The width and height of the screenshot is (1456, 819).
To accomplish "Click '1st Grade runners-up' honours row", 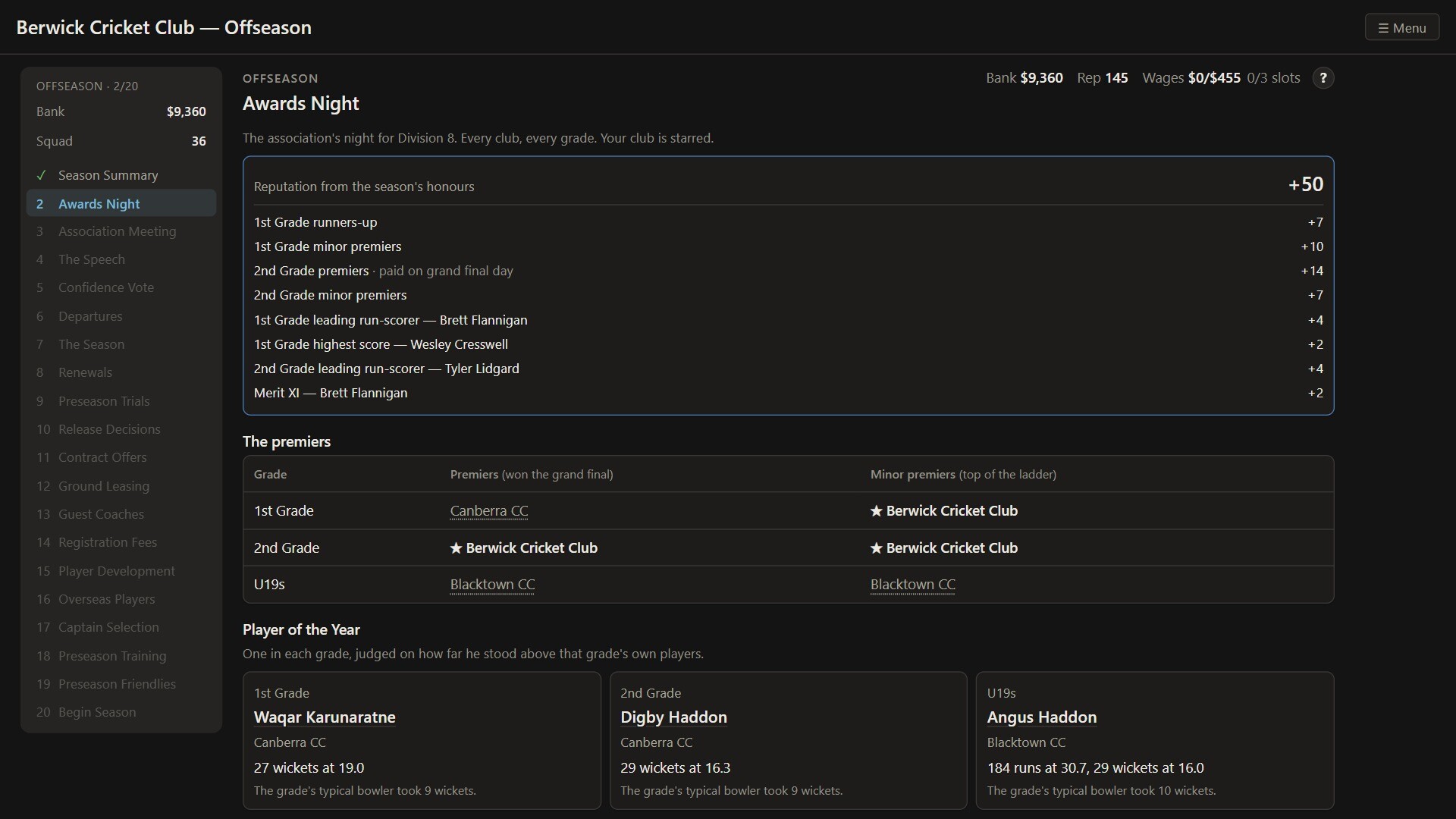I will pyautogui.click(x=788, y=222).
